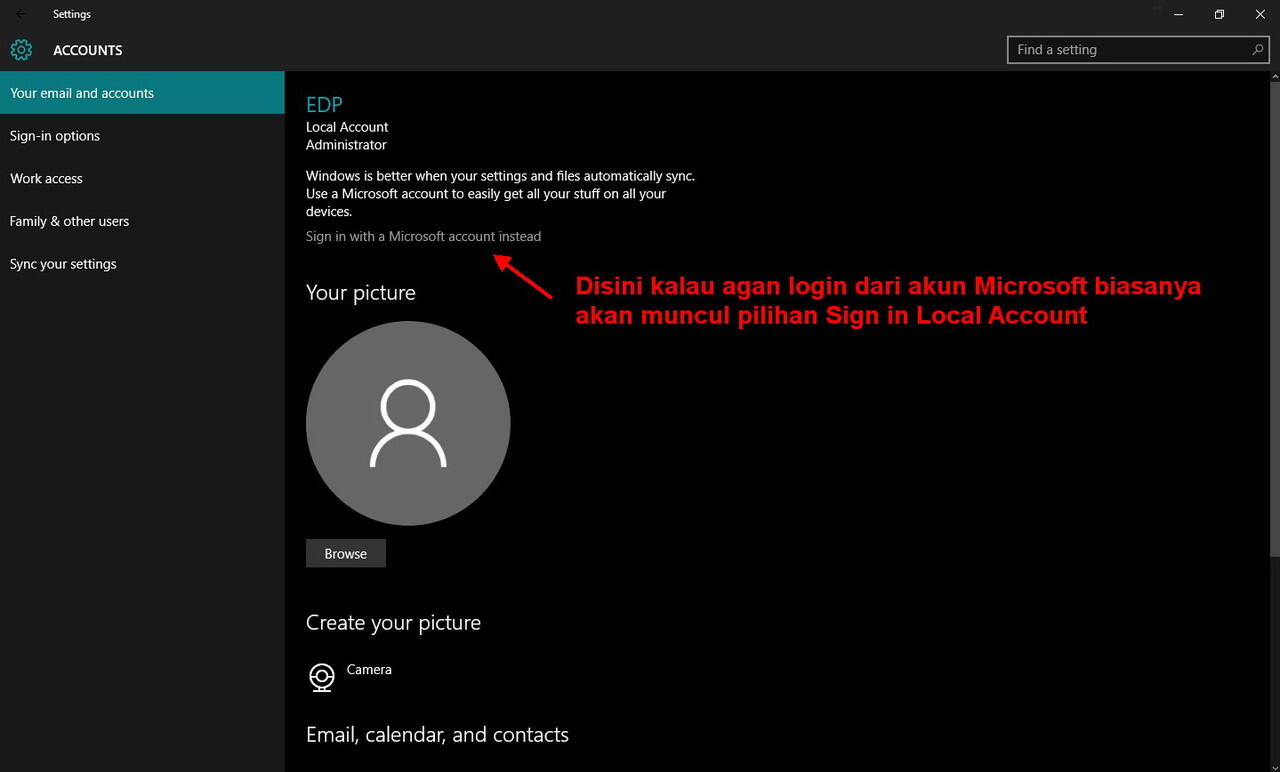Click Email, calendar, and contacts heading
1280x772 pixels.
[437, 735]
